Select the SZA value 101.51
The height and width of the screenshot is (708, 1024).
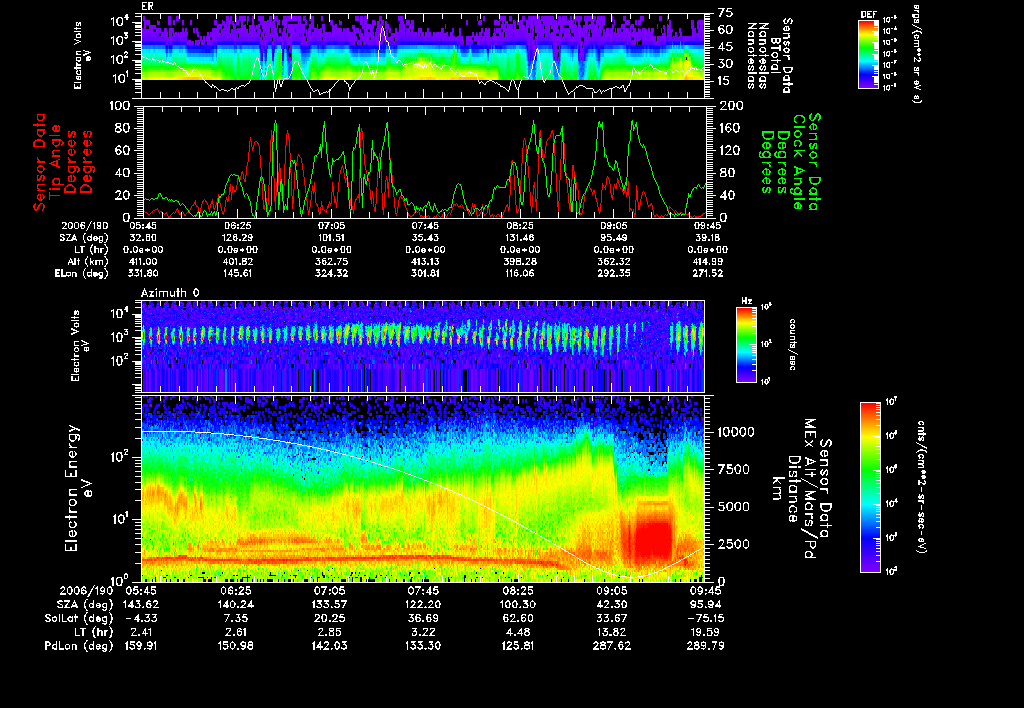[x=331, y=238]
